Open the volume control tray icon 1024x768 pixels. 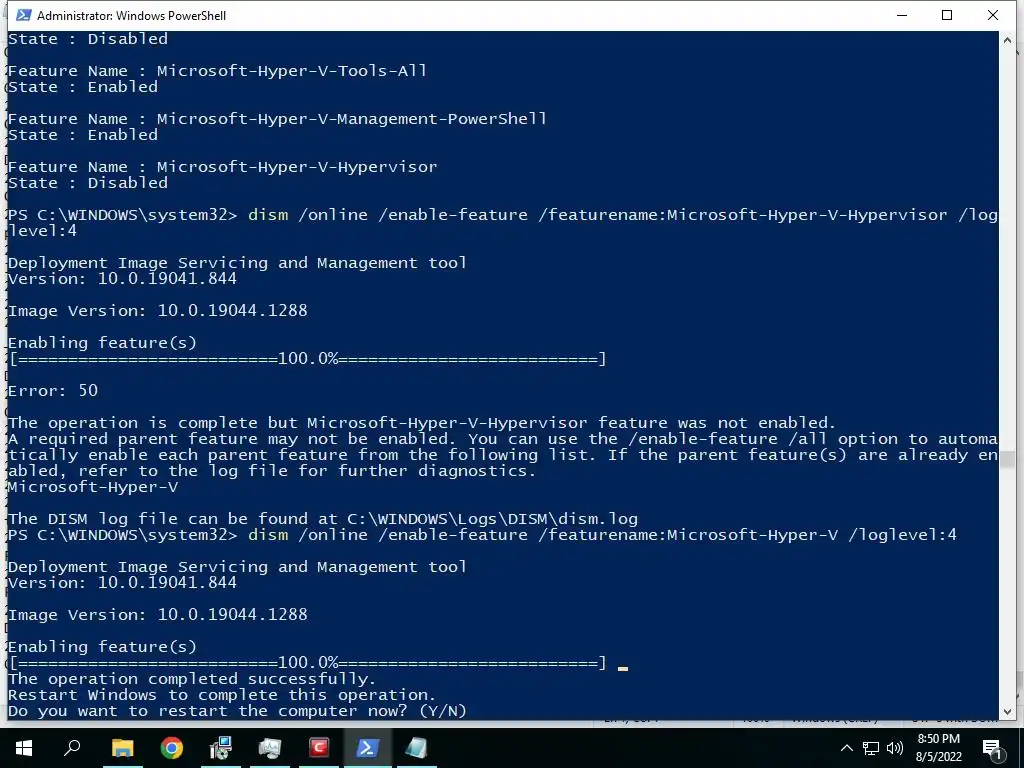tap(895, 748)
